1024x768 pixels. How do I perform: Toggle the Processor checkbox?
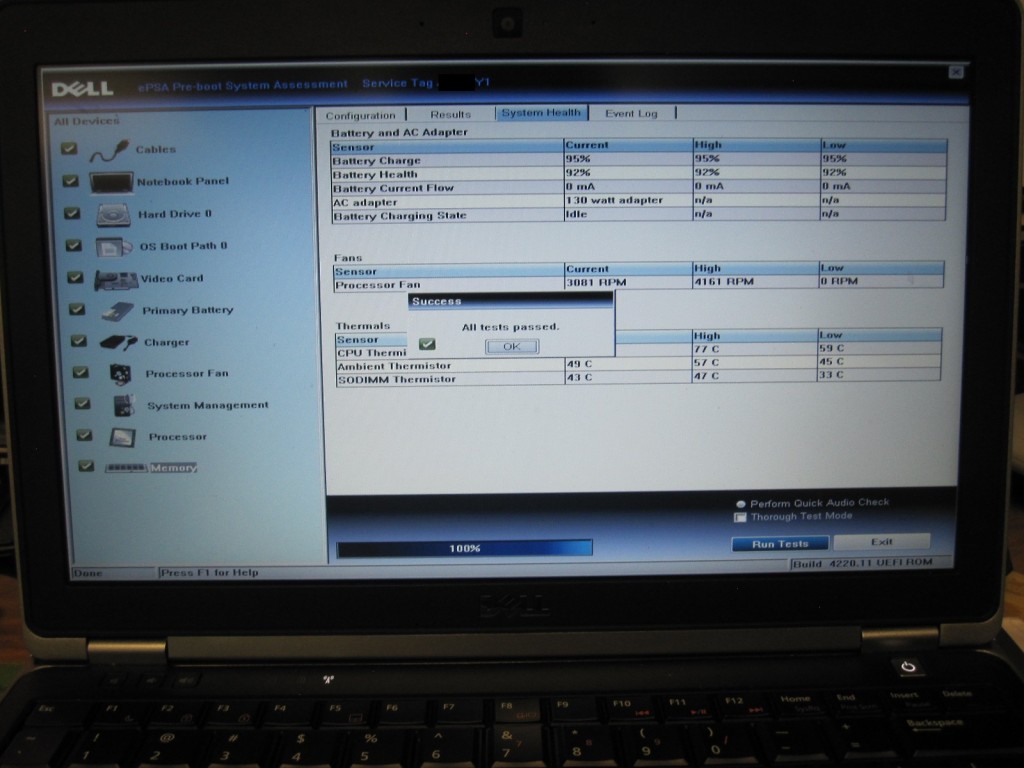click(x=84, y=434)
